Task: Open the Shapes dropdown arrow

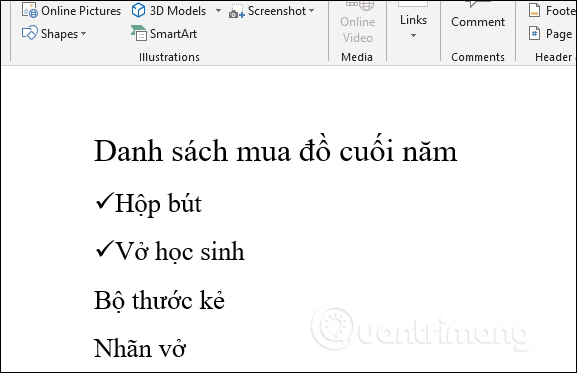Action: coord(84,33)
